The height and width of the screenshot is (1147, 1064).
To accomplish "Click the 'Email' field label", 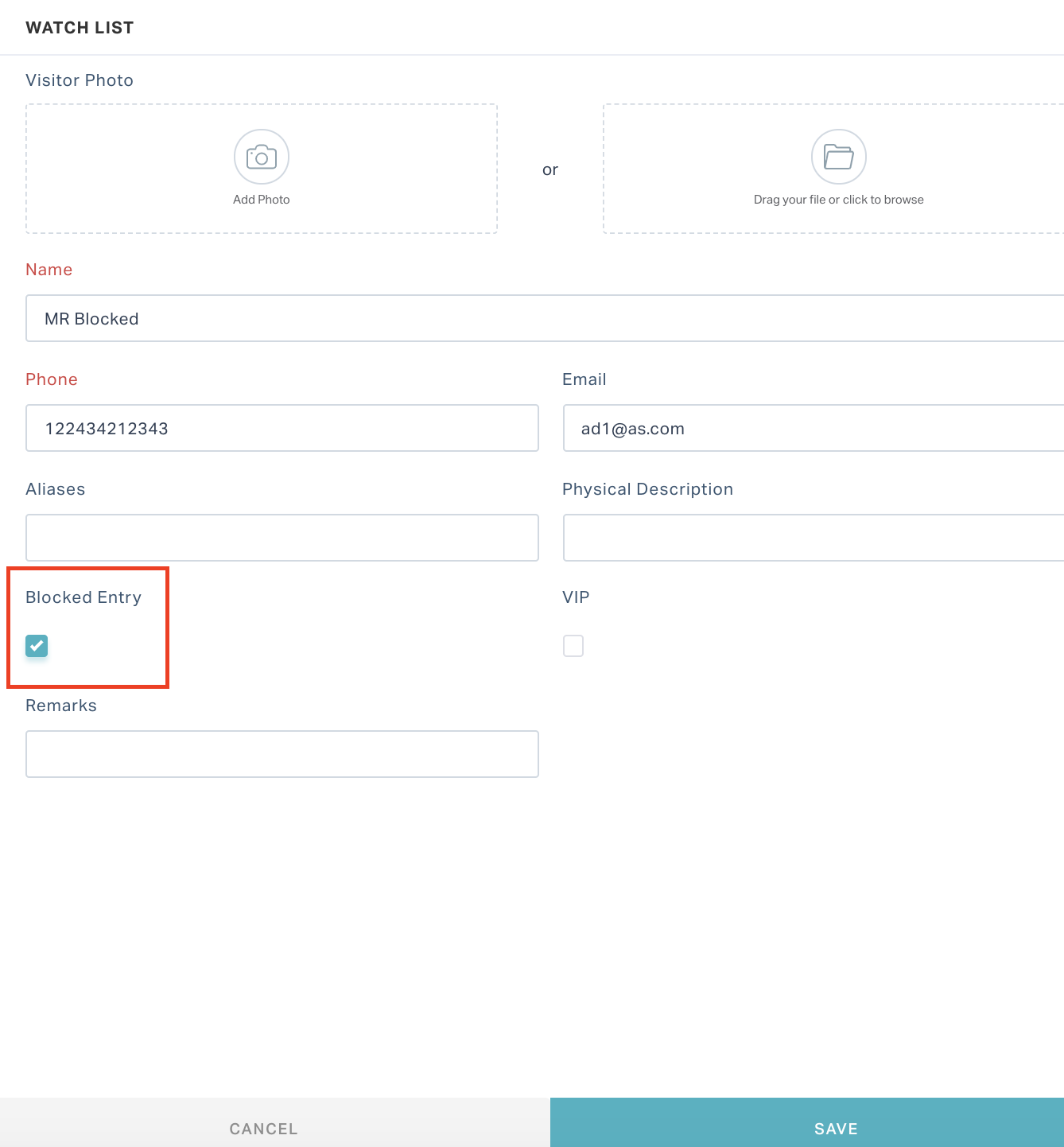I will (584, 379).
